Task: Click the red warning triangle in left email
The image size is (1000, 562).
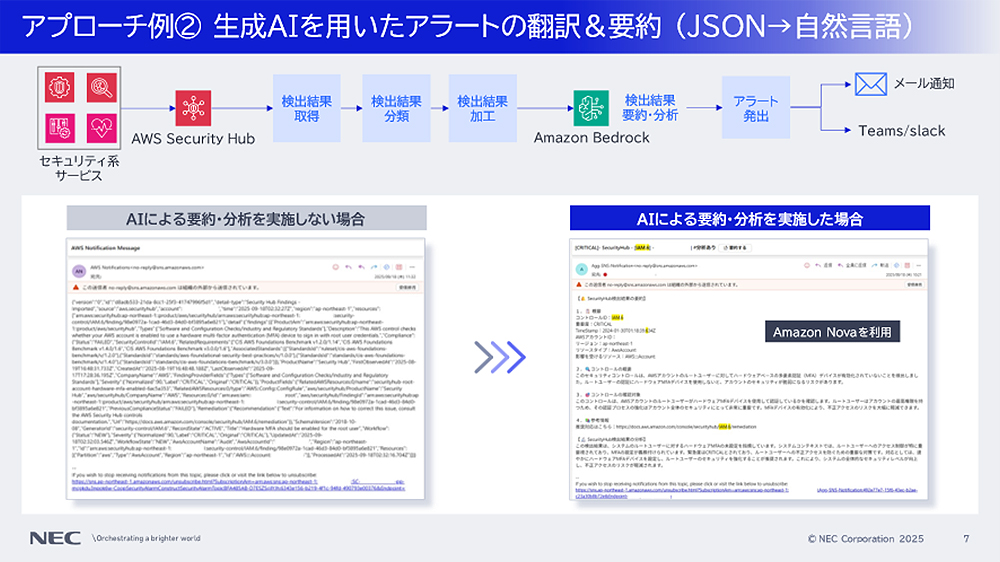Action: 76,286
